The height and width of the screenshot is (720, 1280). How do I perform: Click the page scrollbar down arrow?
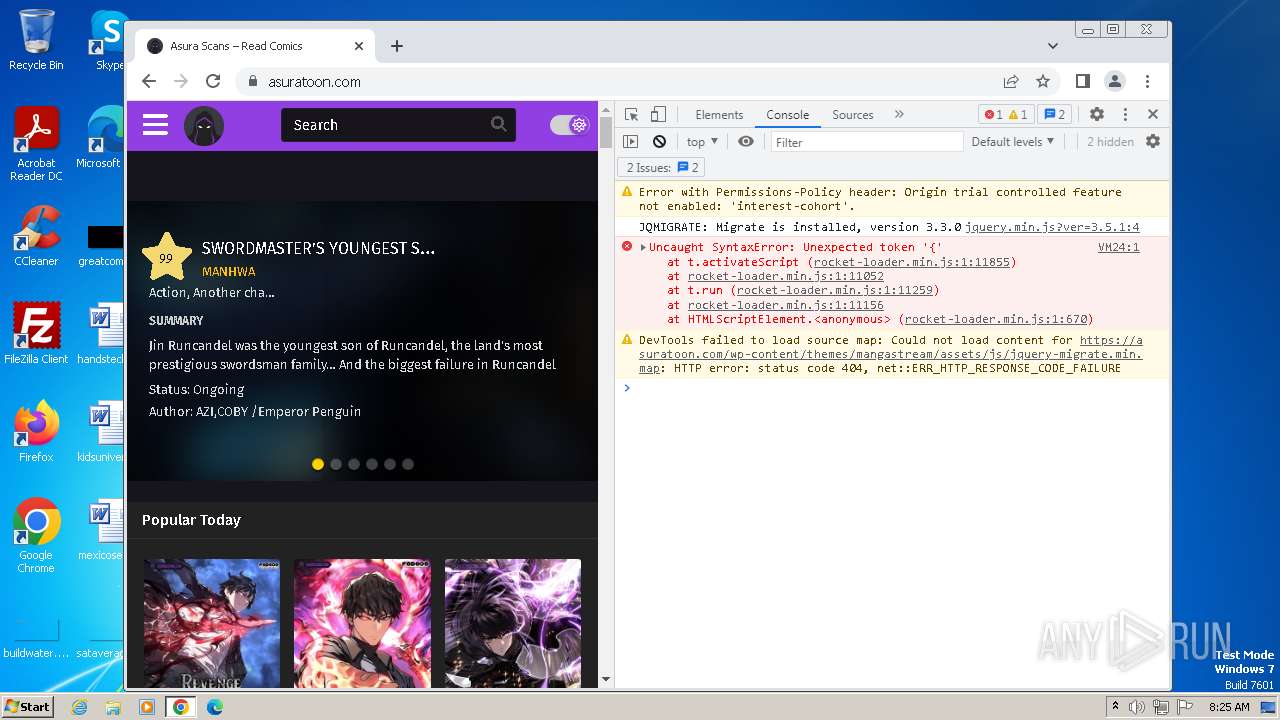tap(605, 680)
